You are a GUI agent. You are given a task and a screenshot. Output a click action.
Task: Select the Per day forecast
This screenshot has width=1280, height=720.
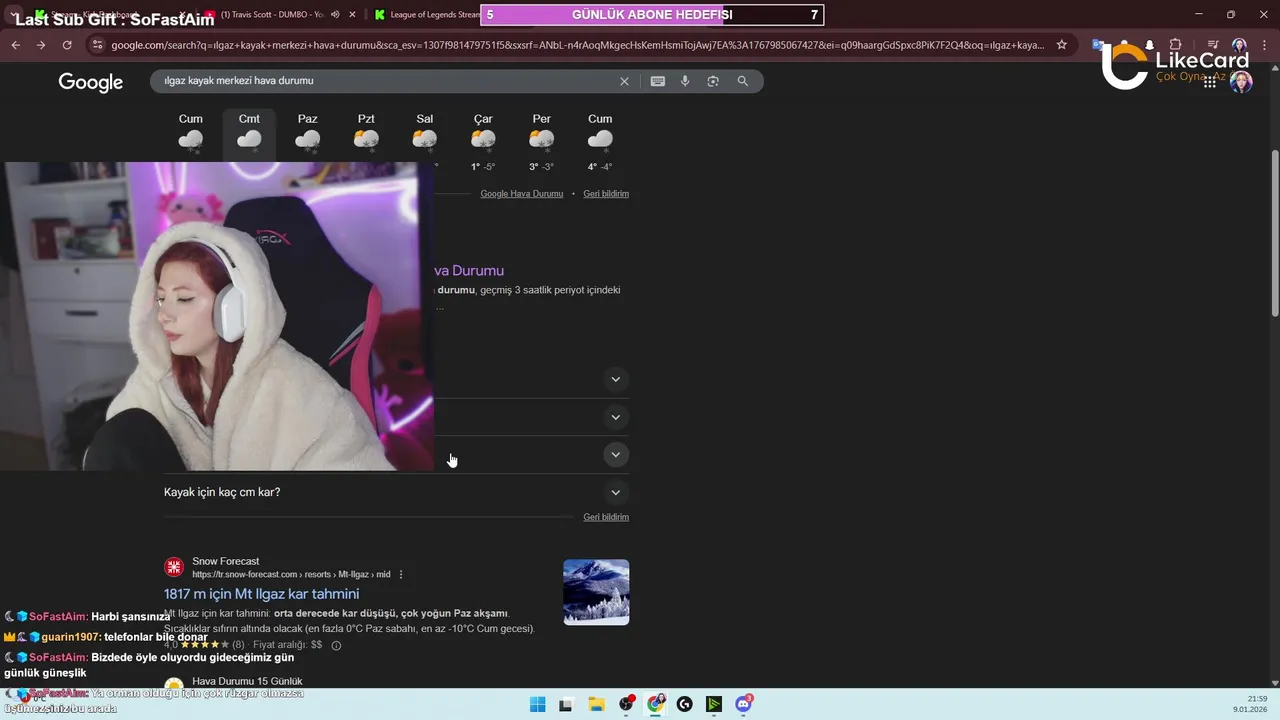(x=542, y=141)
